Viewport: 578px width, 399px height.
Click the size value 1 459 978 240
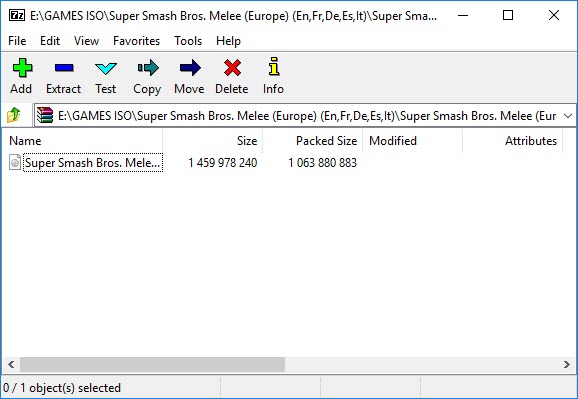(x=223, y=163)
